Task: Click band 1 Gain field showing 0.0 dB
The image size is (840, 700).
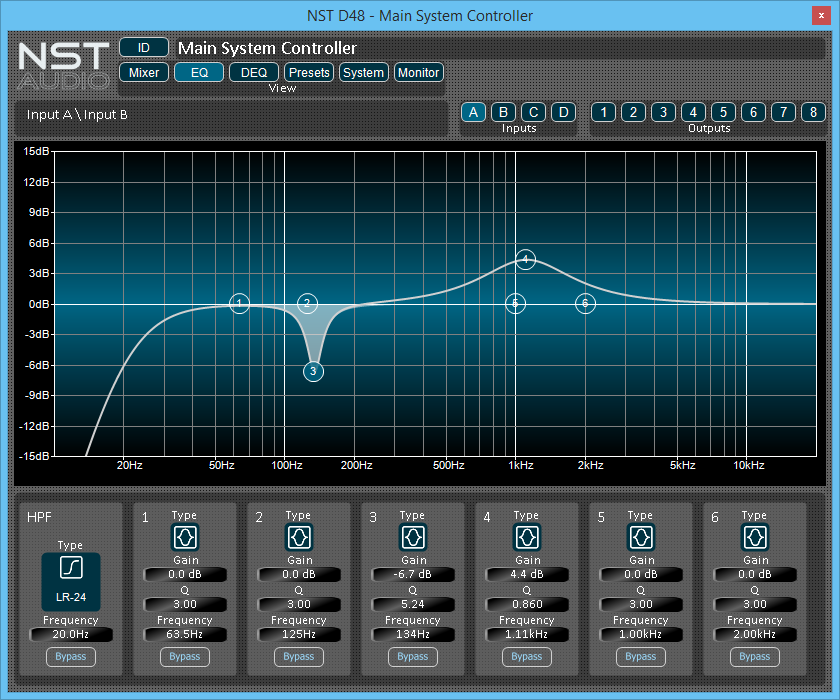Action: click(x=185, y=575)
